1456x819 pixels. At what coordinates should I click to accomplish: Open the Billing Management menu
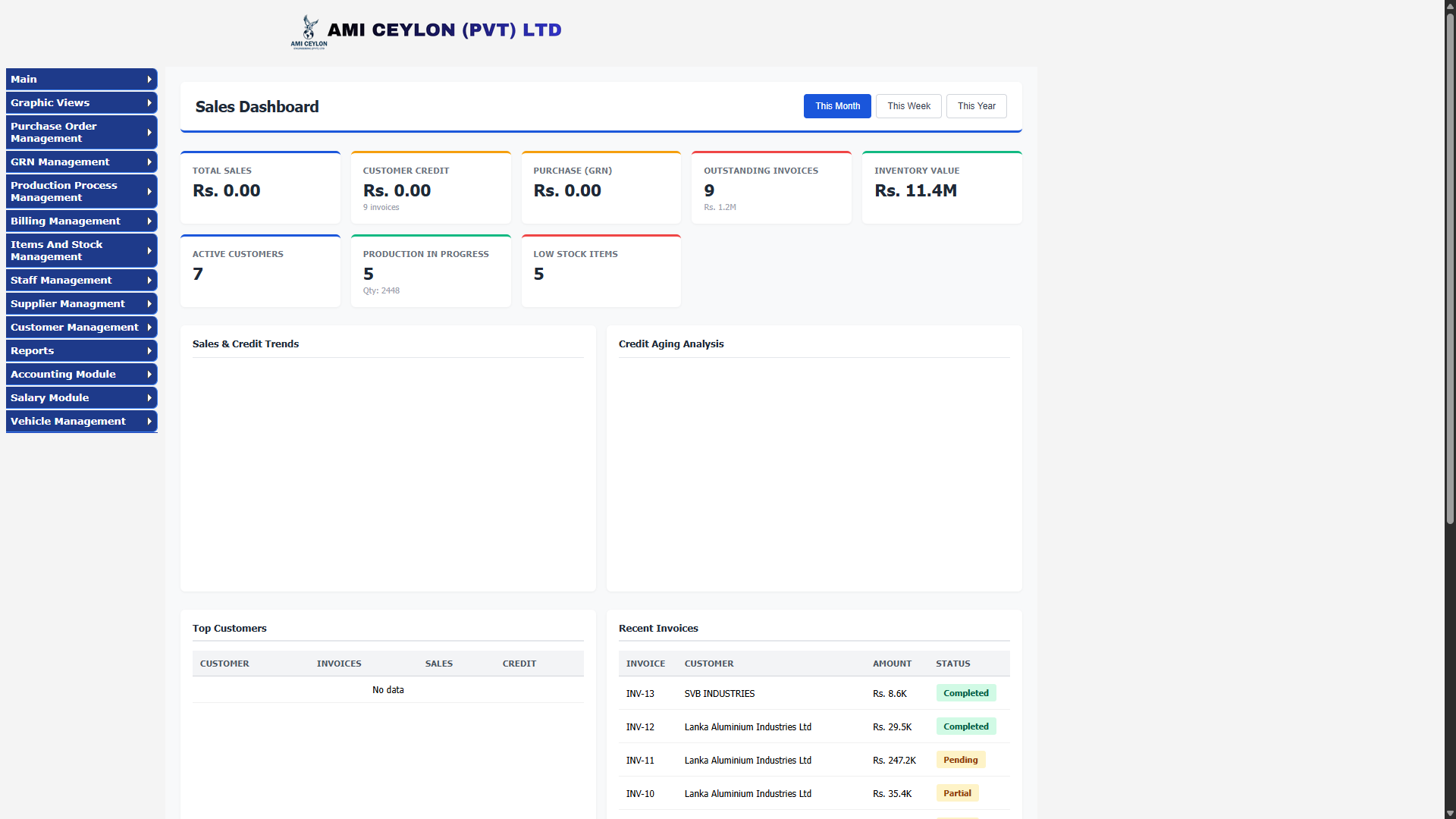(82, 221)
